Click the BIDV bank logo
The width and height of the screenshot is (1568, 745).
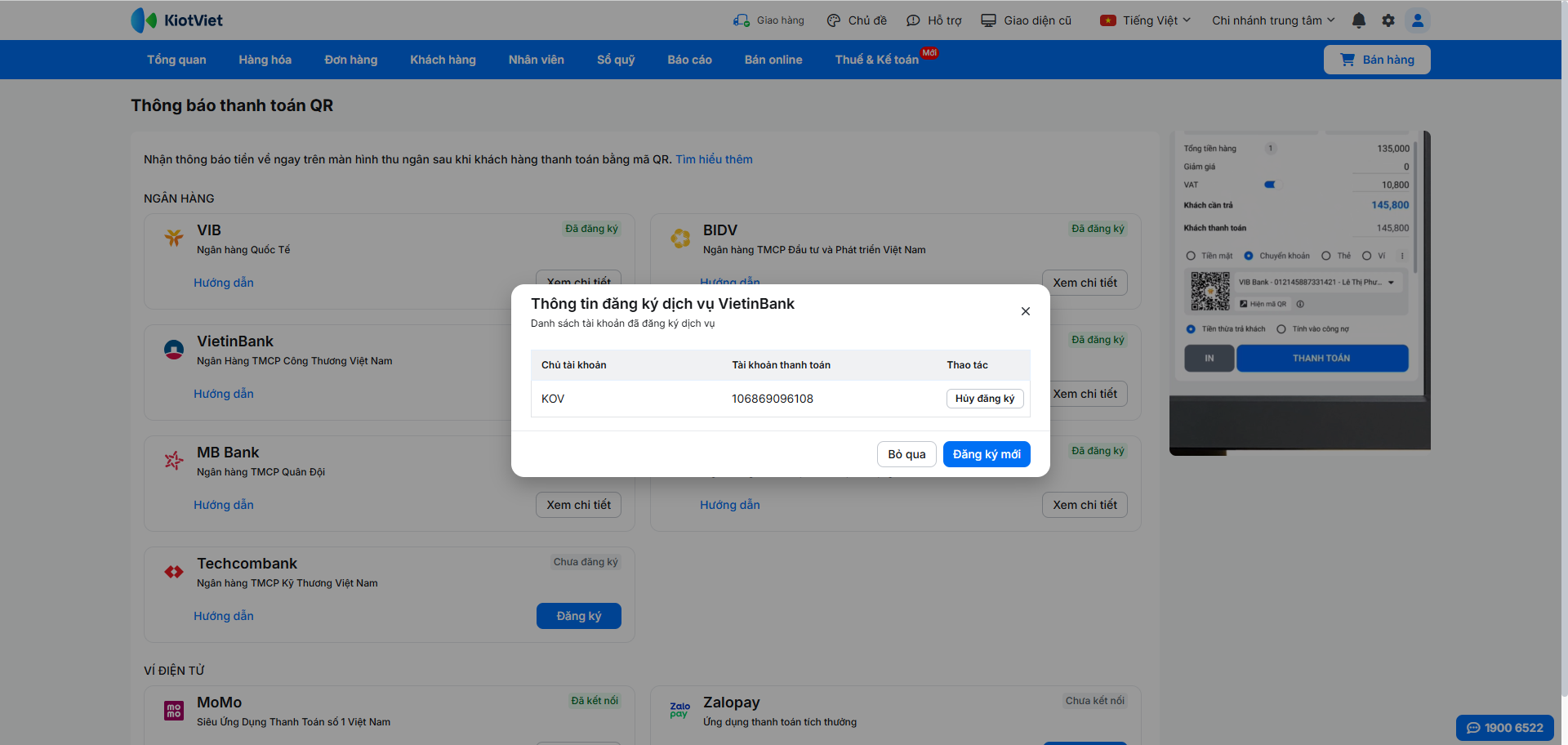pos(680,238)
